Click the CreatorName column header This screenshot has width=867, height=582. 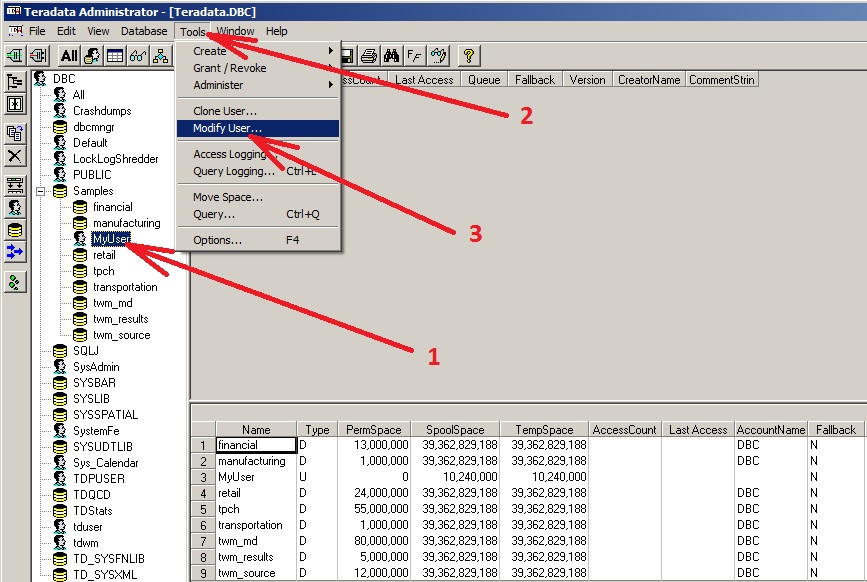click(649, 80)
